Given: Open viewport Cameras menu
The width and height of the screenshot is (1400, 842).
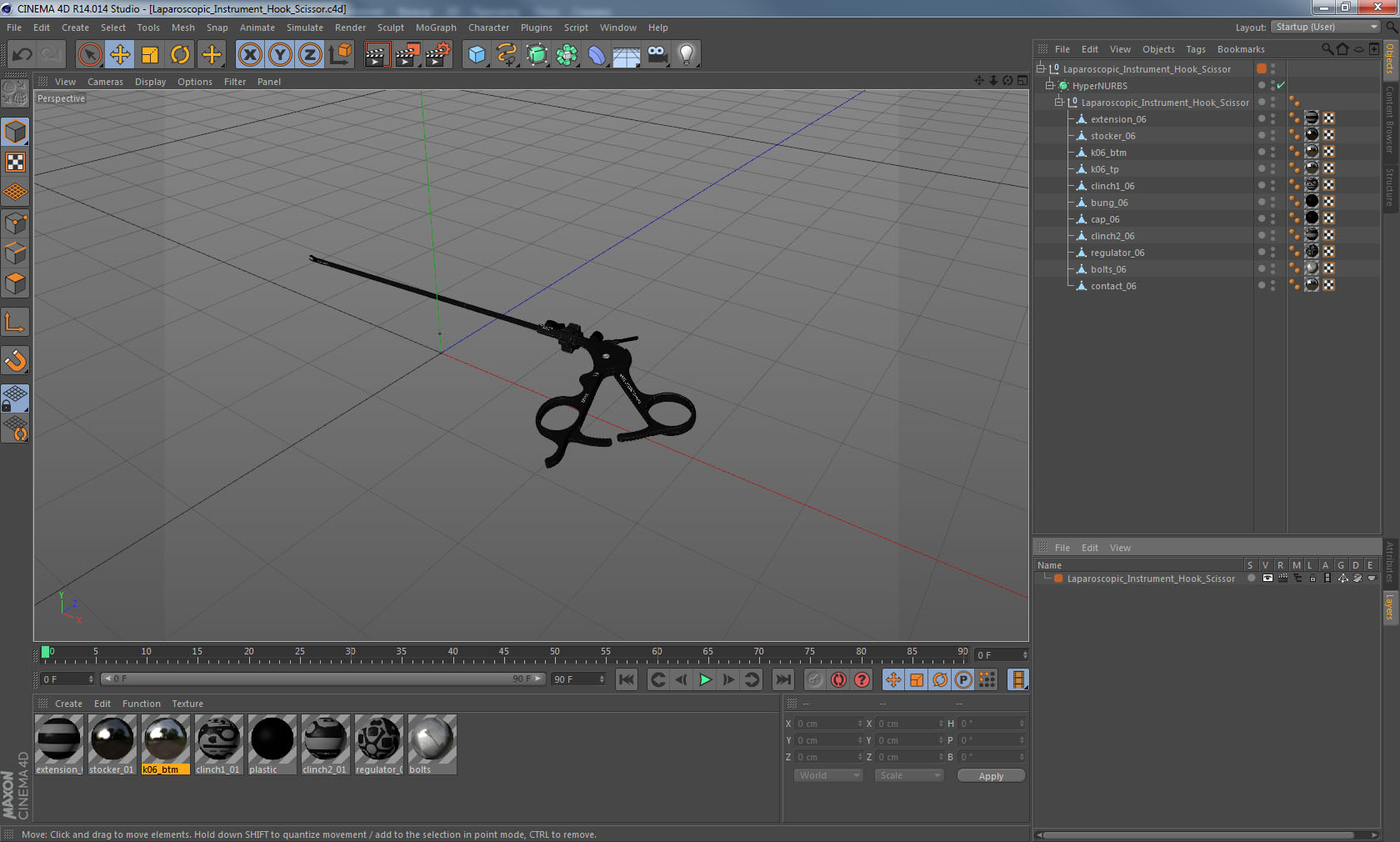Looking at the screenshot, I should [x=105, y=82].
